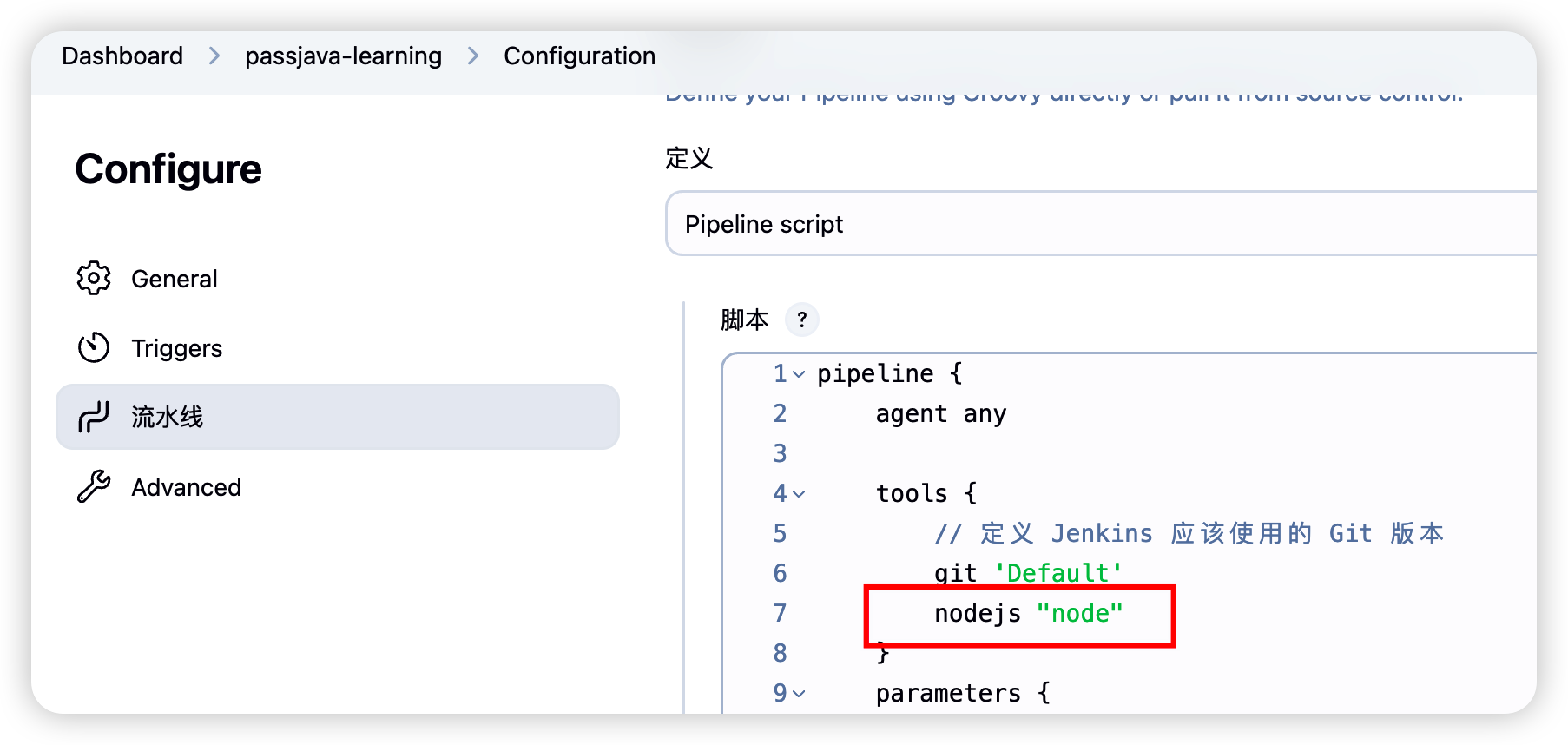This screenshot has width=1568, height=745.
Task: Select the Configuration breadcrumb
Action: pyautogui.click(x=579, y=56)
